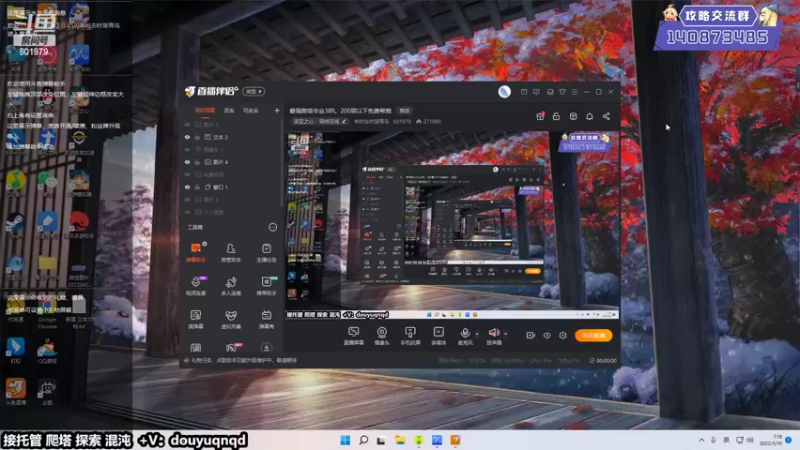Open the video co-stream tool with purple badge
The width and height of the screenshot is (800, 450).
[x=196, y=286]
